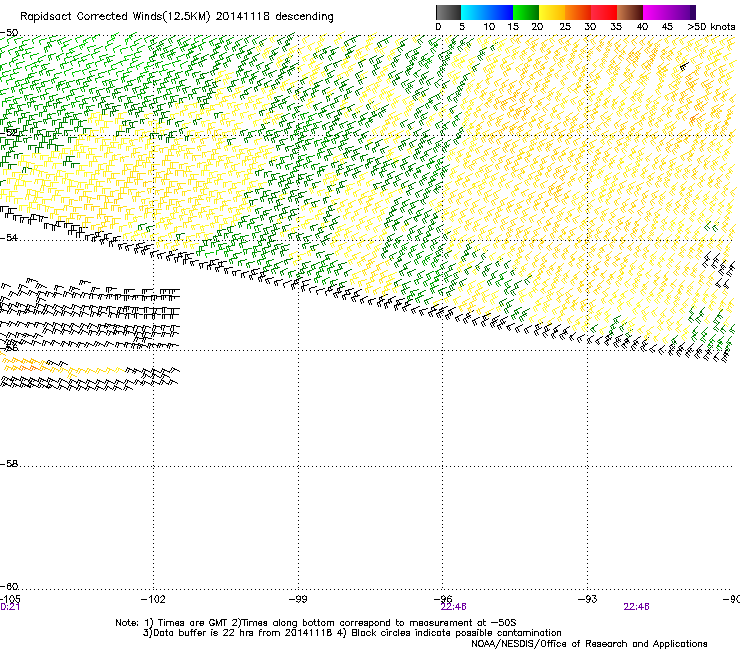740x650 pixels.
Task: Click the '25' legend tick label
Action: (565, 27)
